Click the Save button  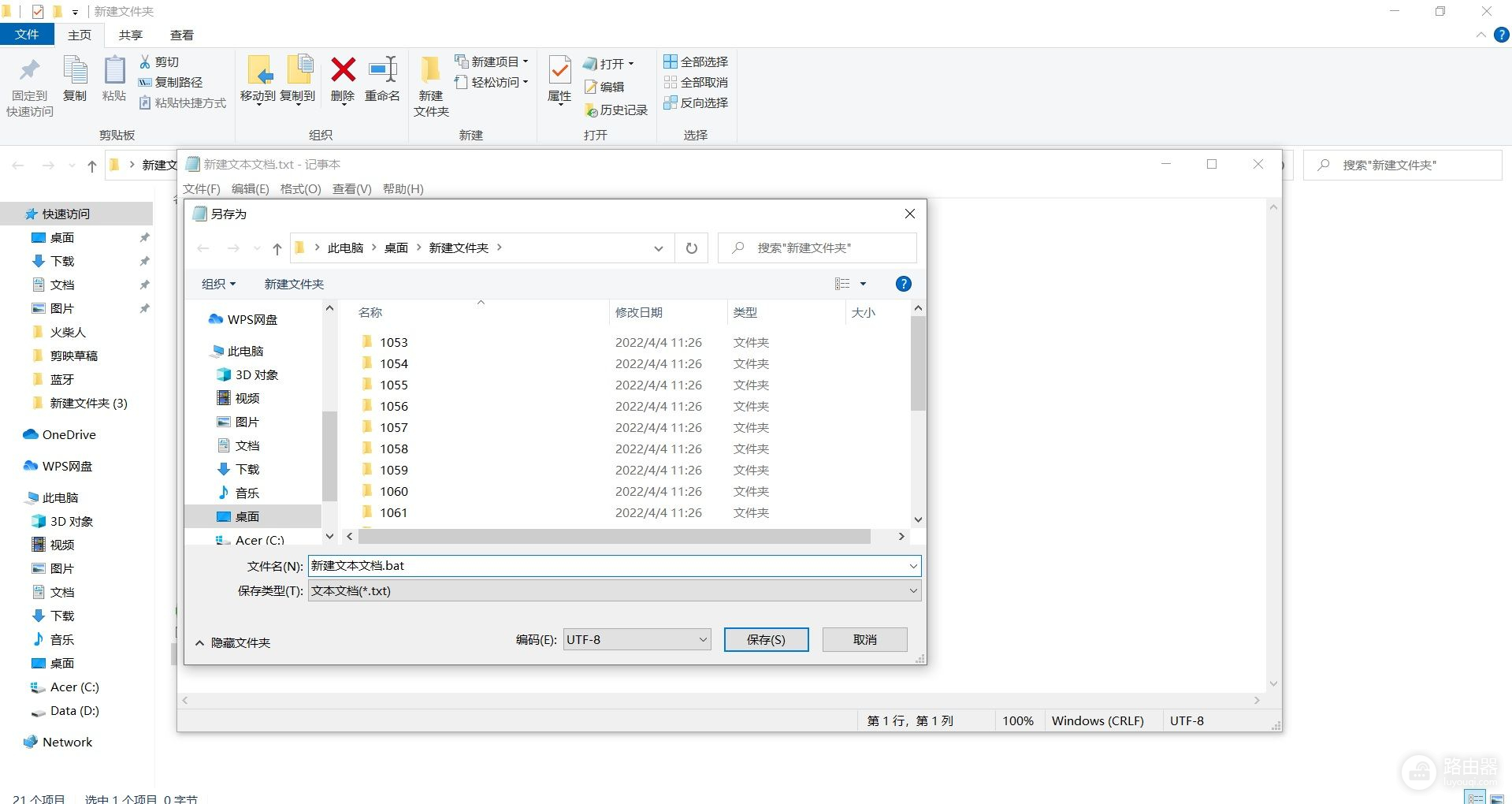[766, 639]
